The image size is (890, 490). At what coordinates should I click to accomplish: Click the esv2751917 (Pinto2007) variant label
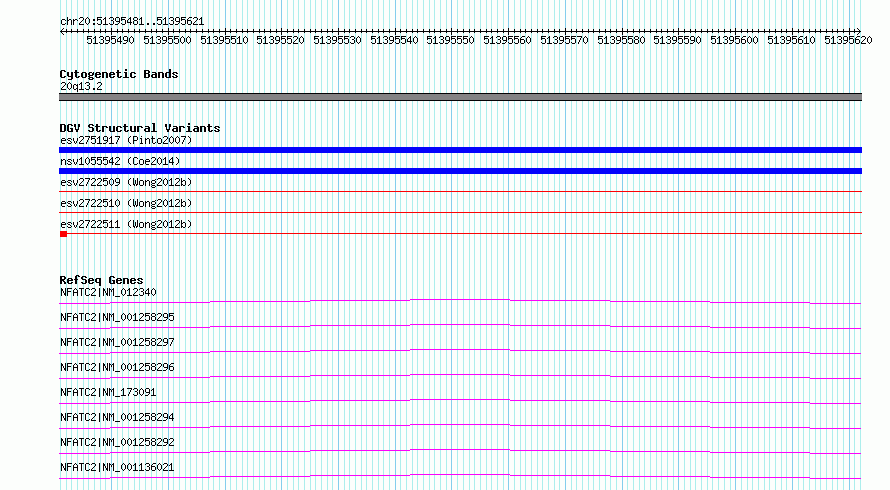tap(126, 140)
